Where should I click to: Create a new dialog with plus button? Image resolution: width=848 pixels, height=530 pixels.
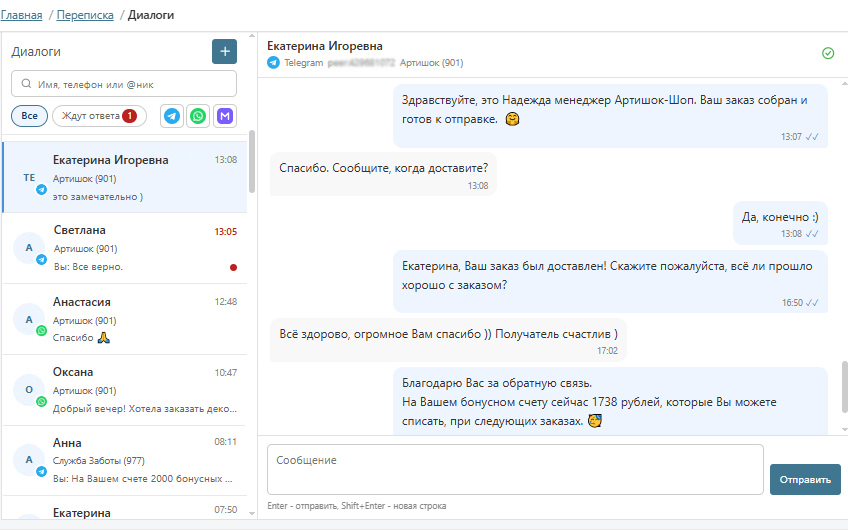click(x=224, y=51)
